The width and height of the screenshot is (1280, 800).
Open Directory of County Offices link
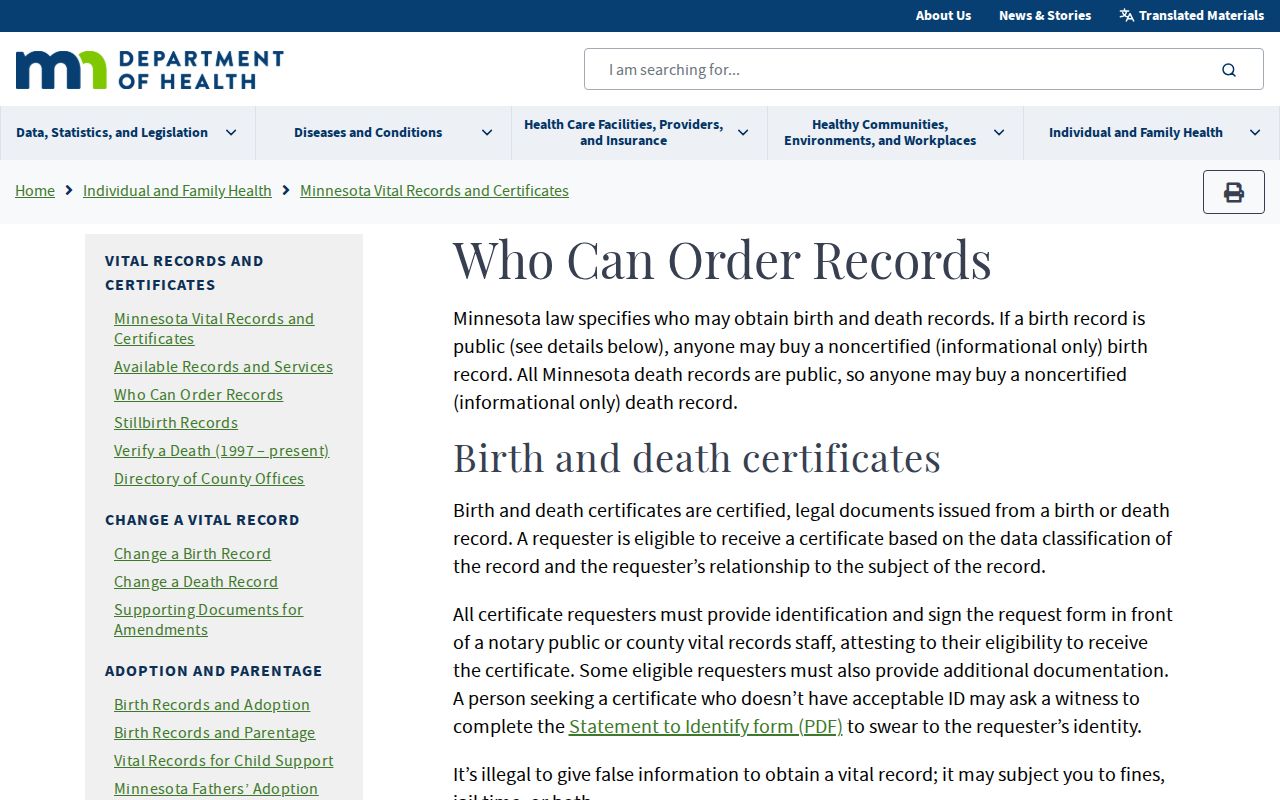pos(209,479)
